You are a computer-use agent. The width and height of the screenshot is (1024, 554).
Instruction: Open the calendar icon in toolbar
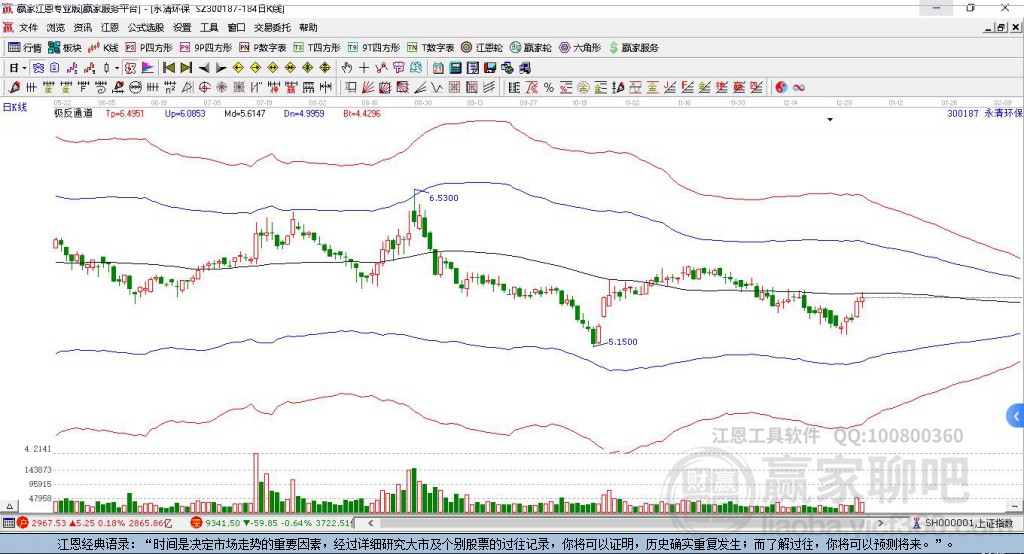tap(438, 68)
